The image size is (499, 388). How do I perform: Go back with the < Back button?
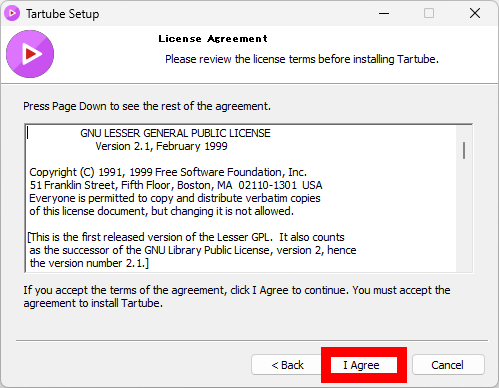click(x=287, y=365)
